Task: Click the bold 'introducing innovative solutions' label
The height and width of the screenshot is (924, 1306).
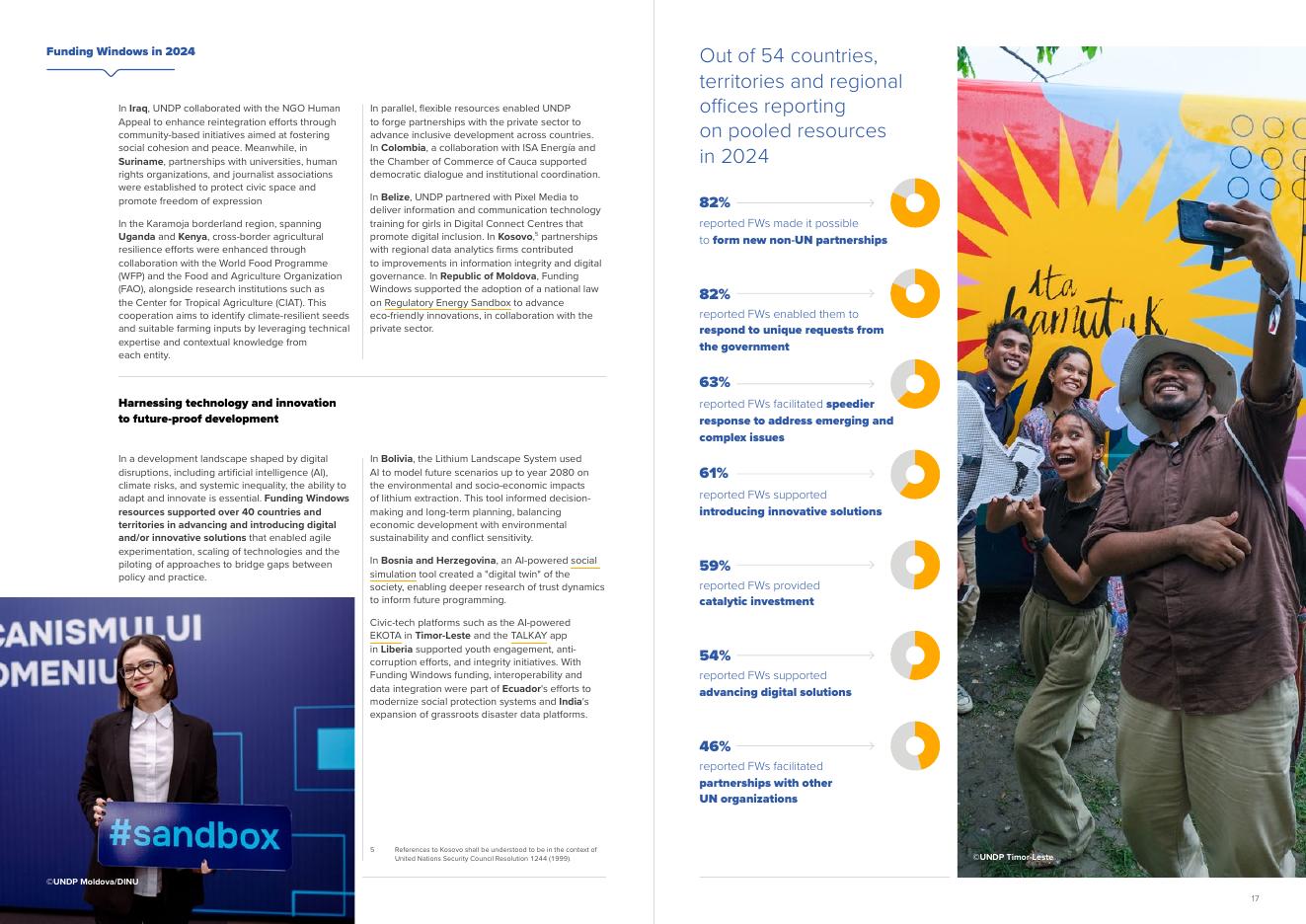Action: [x=790, y=511]
